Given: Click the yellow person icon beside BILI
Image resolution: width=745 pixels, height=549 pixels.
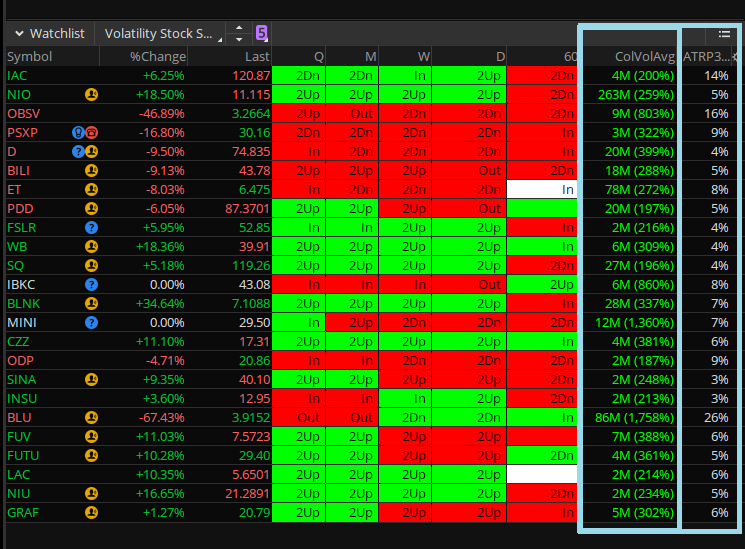Looking at the screenshot, I should (91, 171).
